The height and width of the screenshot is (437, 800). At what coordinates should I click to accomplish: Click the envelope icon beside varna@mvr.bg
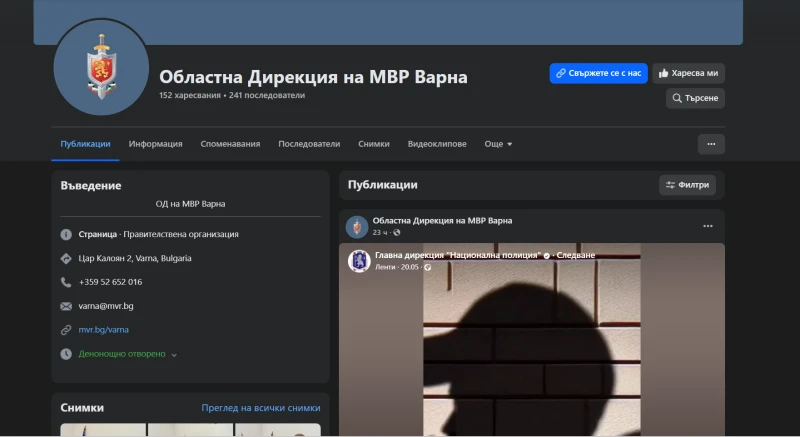66,306
